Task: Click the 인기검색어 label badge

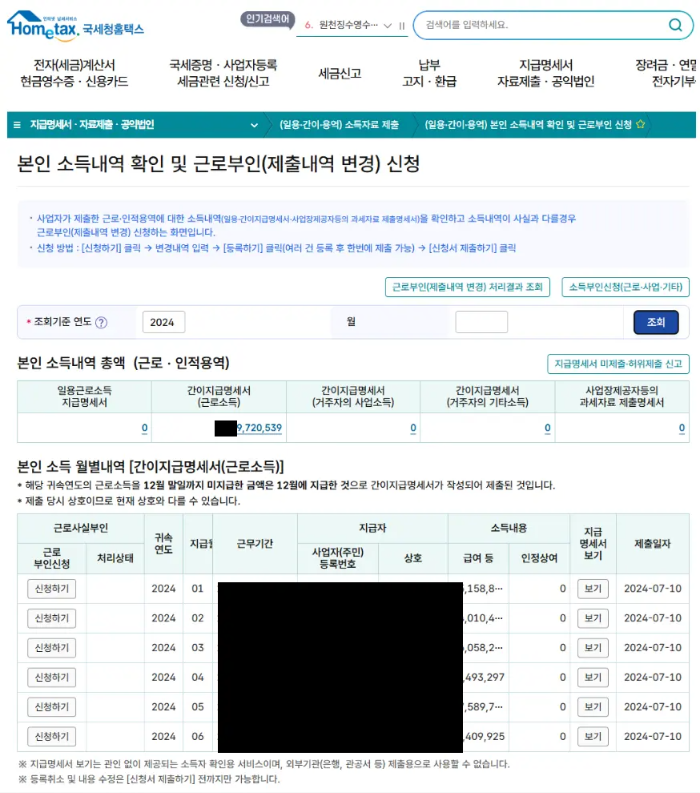Action: click(268, 19)
